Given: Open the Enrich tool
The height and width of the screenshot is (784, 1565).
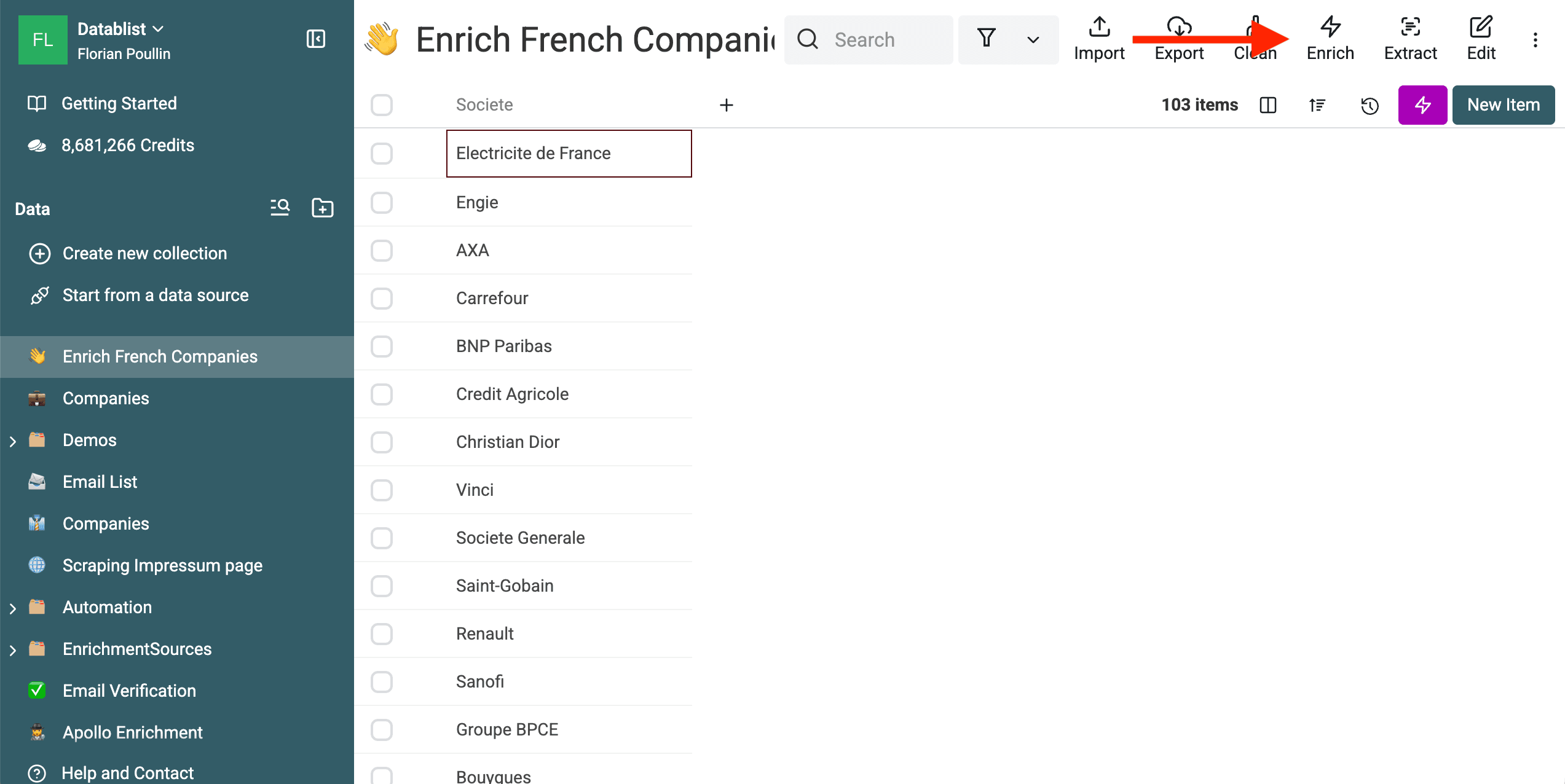Looking at the screenshot, I should coord(1330,39).
